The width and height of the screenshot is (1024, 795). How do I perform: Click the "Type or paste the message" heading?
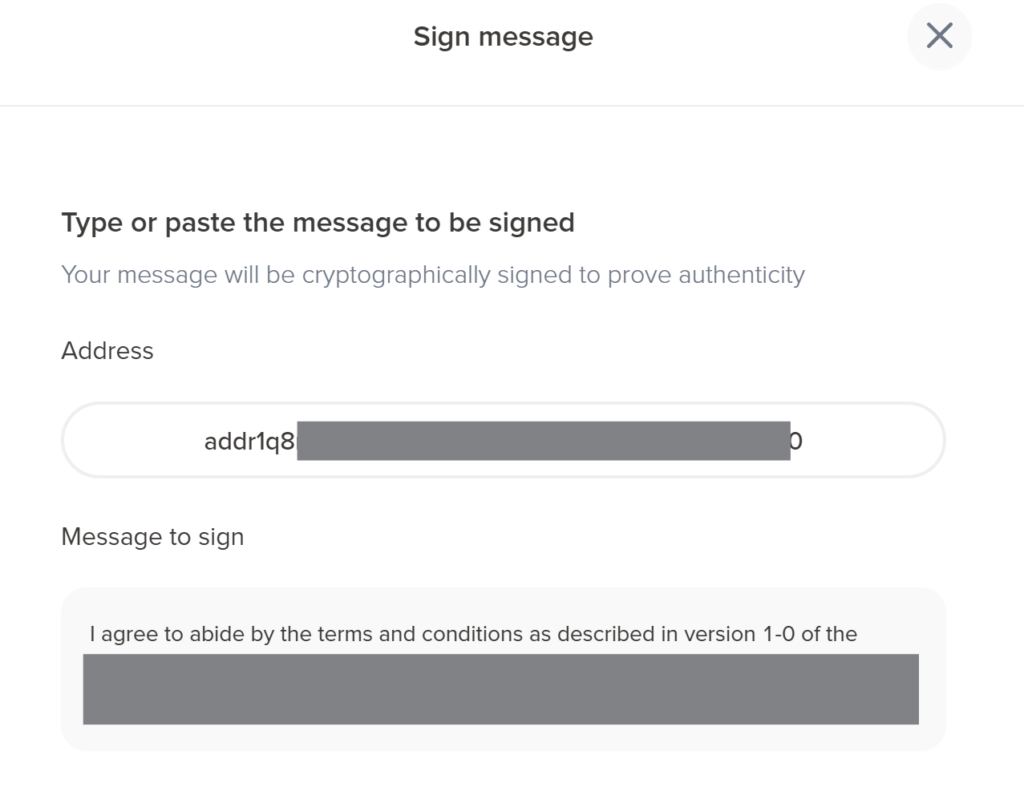point(317,222)
